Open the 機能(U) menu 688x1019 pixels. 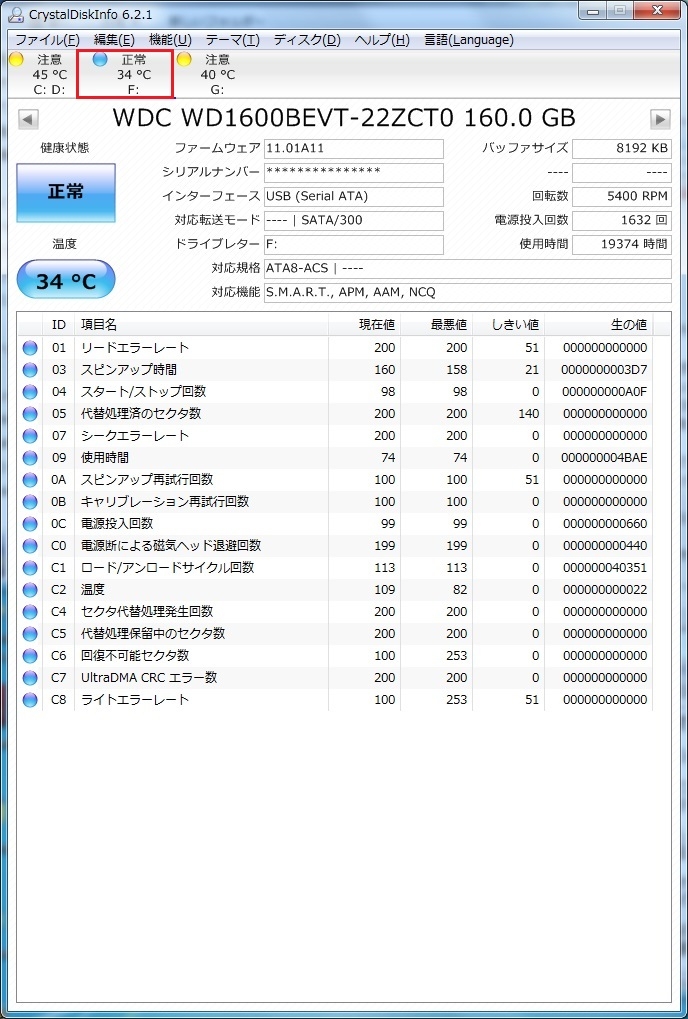tap(170, 40)
